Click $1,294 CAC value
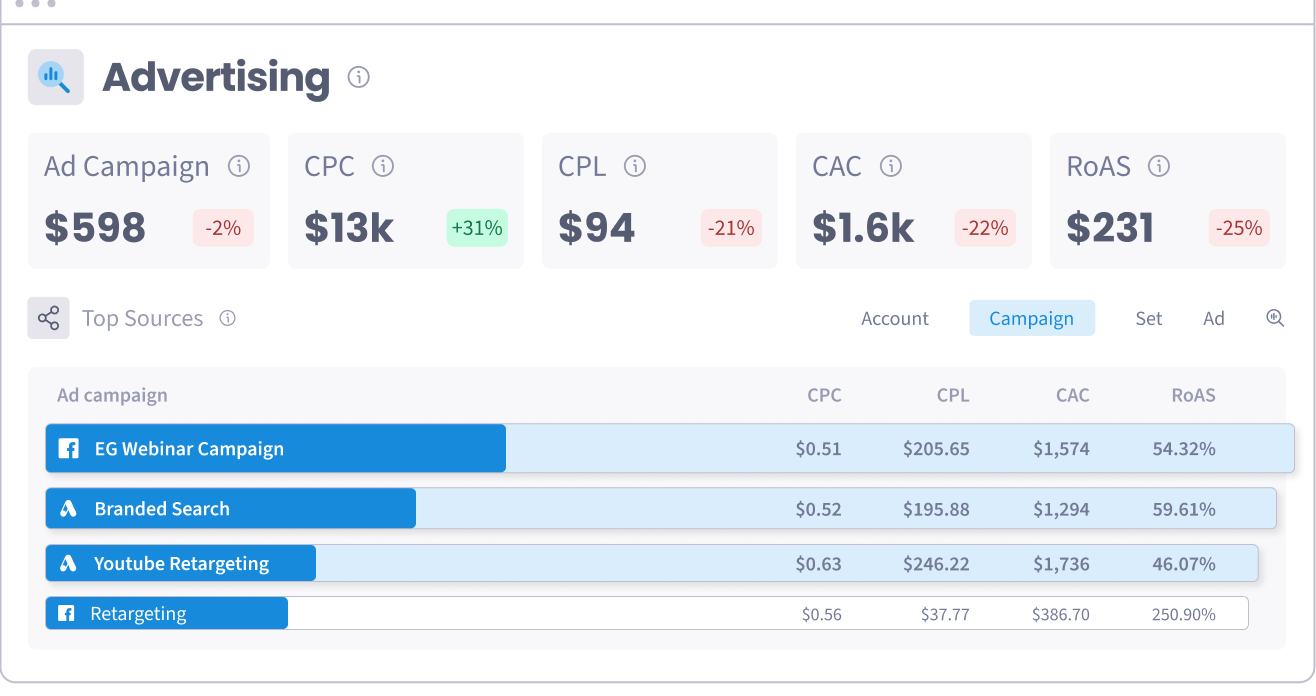Image resolution: width=1316 pixels, height=696 pixels. pyautogui.click(x=1062, y=509)
